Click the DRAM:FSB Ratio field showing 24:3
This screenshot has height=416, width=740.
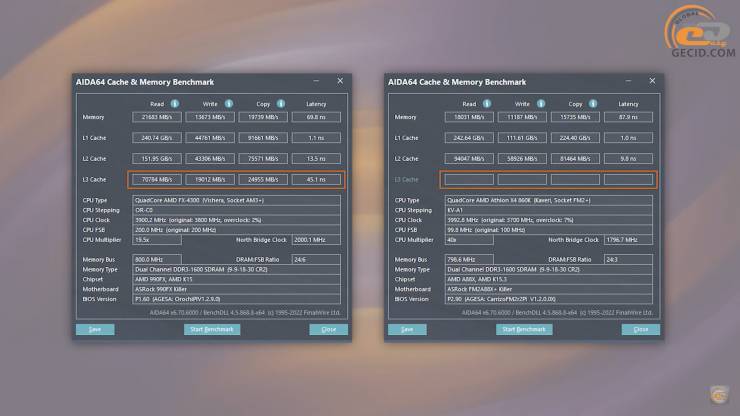coord(628,260)
